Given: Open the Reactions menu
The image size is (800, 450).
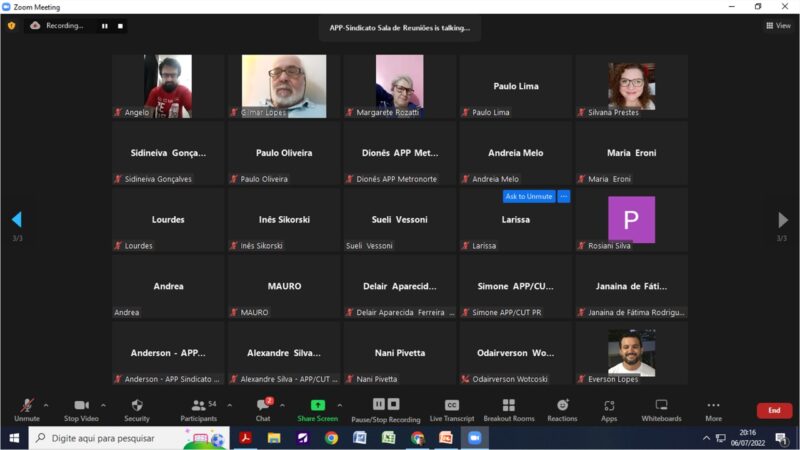Looking at the screenshot, I should pyautogui.click(x=562, y=408).
